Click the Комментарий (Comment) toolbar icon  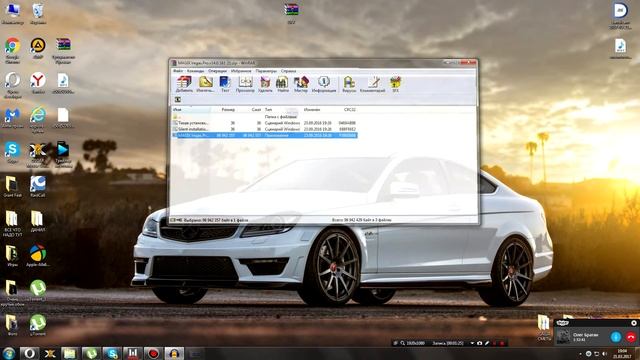[x=373, y=84]
